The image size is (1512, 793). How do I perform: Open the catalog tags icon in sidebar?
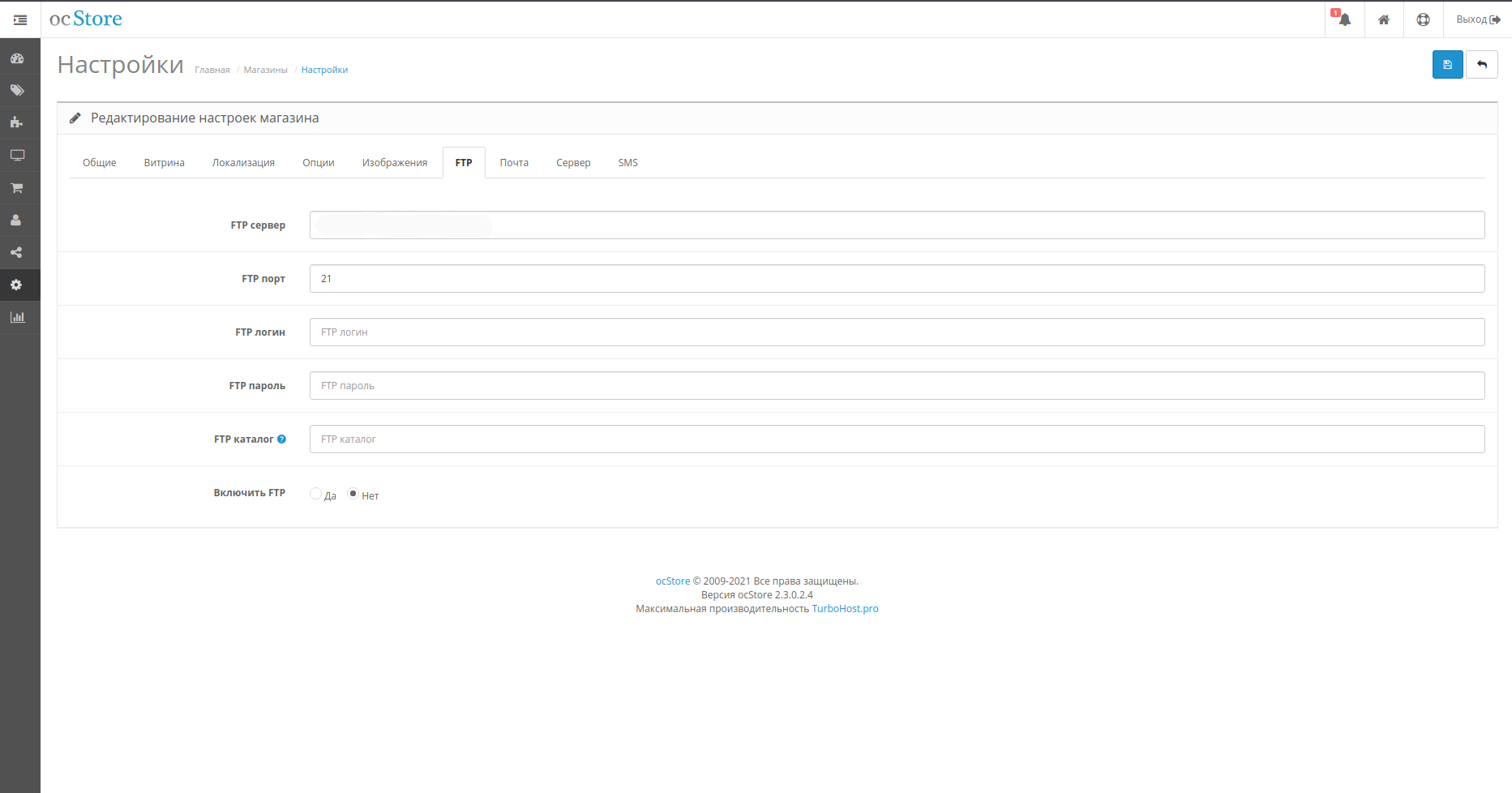(x=17, y=91)
